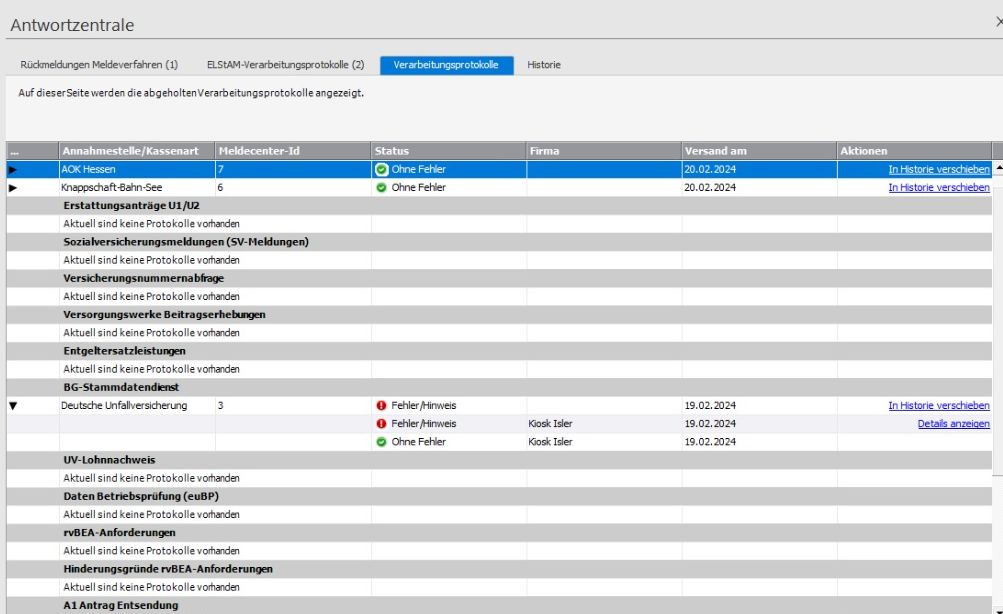Image resolution: width=1003 pixels, height=614 pixels.
Task: Click A1 Antrag Entsendung group header
Action: [499, 606]
